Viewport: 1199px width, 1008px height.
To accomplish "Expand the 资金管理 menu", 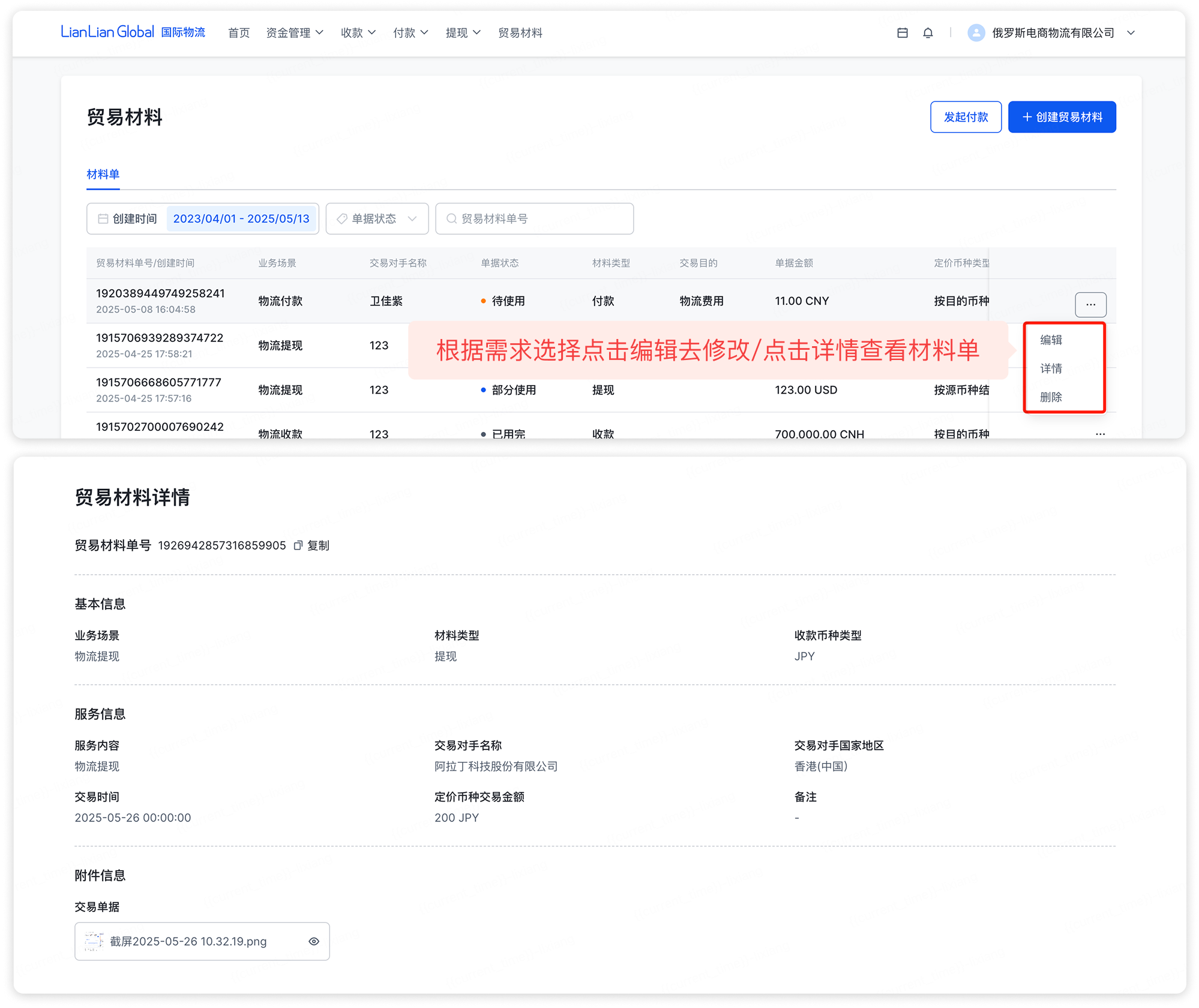I will pyautogui.click(x=294, y=33).
